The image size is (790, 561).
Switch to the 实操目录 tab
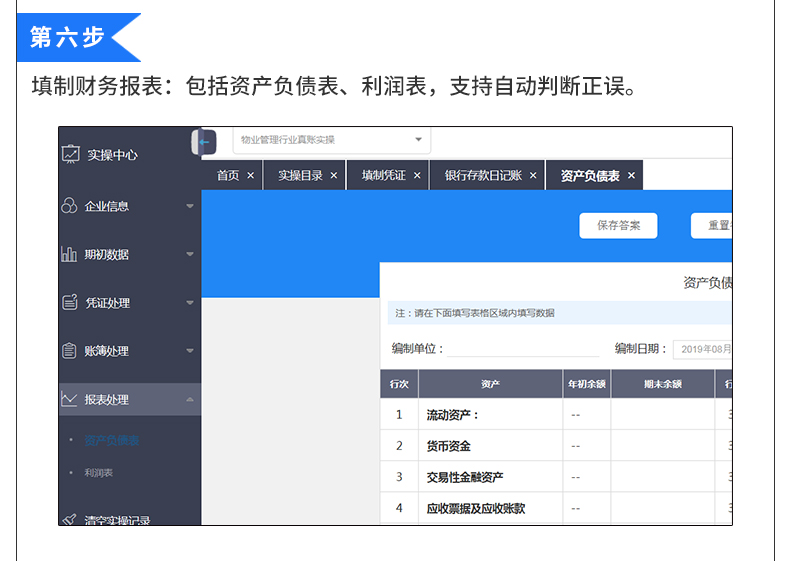[x=300, y=175]
